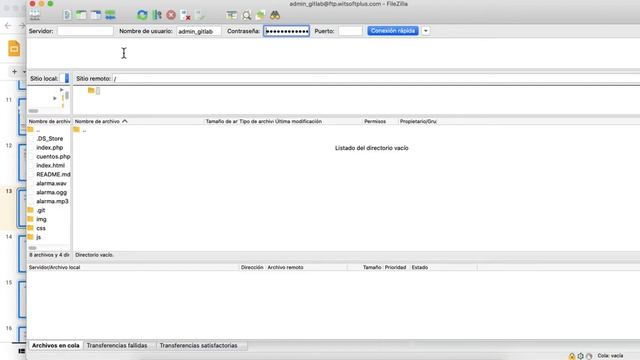Toggle local directory tree icon

click(81, 15)
